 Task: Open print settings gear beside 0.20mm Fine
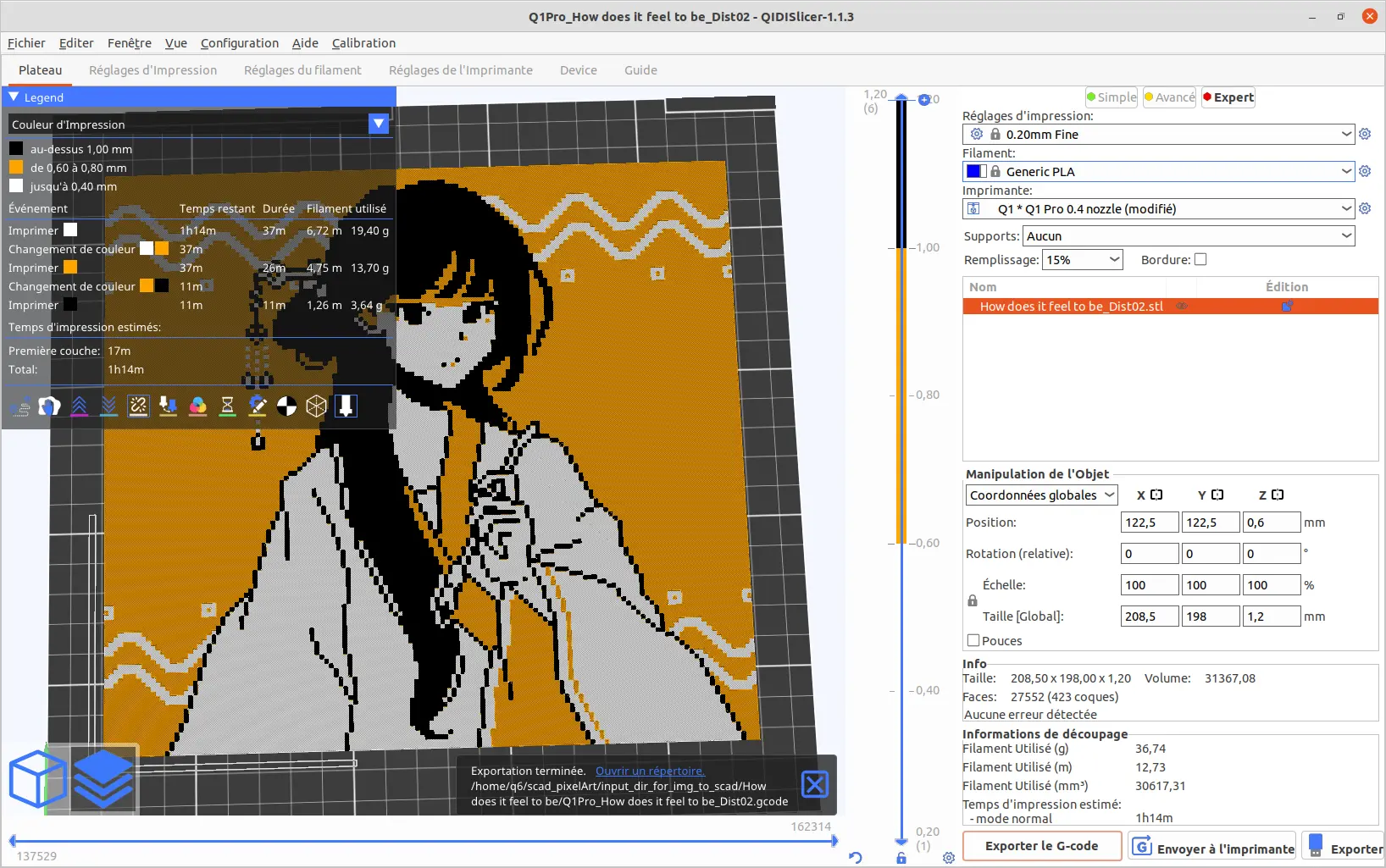[x=1365, y=134]
